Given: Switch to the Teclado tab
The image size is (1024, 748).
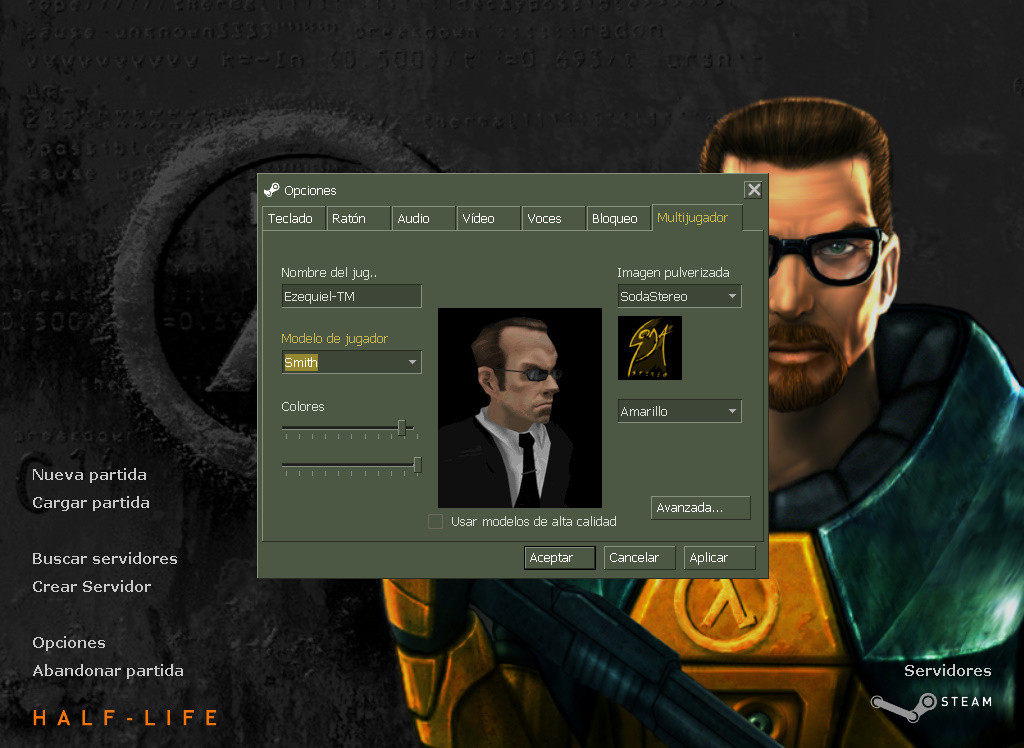Looking at the screenshot, I should coord(292,217).
